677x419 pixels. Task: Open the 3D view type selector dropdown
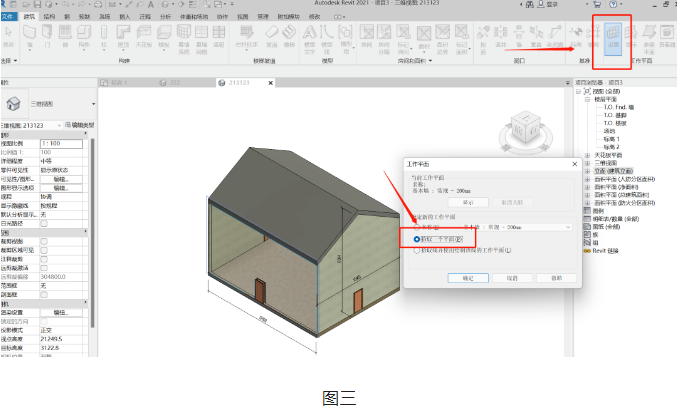(x=93, y=104)
